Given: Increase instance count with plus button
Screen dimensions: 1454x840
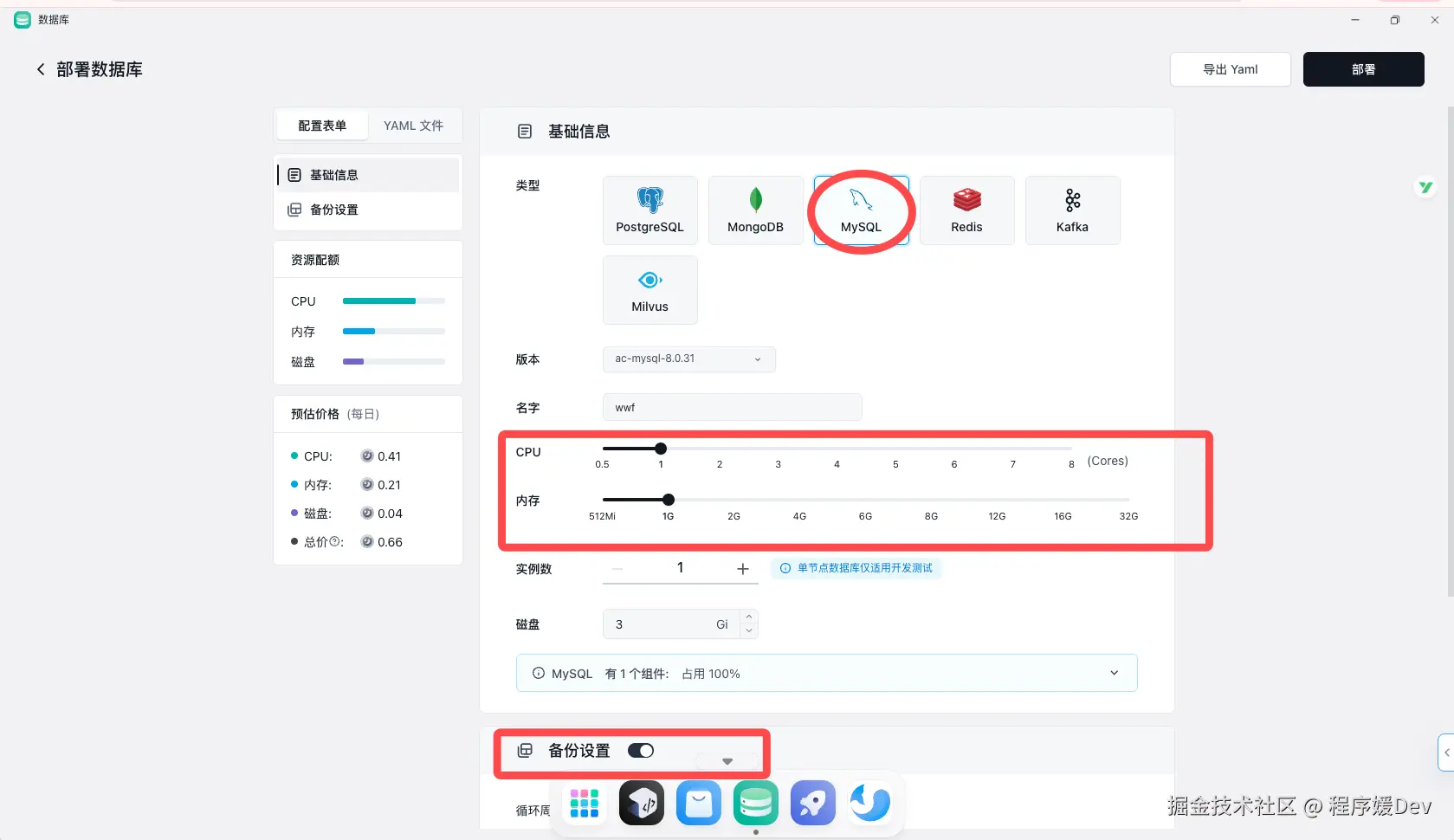Looking at the screenshot, I should coord(743,569).
